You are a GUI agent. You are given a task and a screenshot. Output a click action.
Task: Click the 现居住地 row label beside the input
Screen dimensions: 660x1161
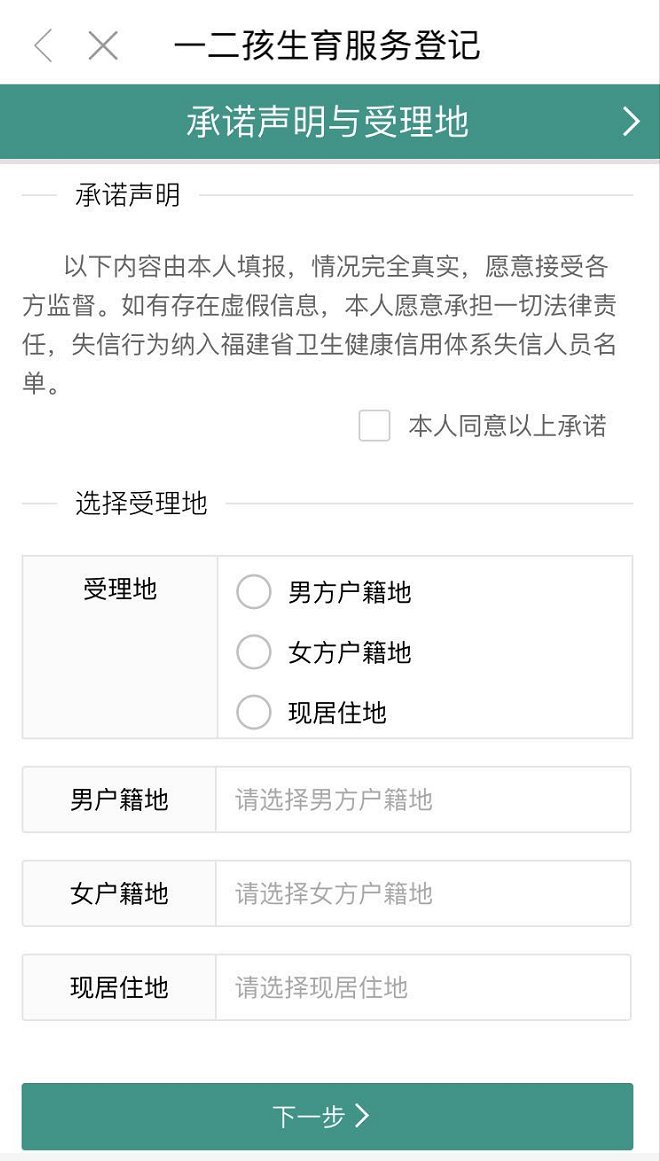pos(119,988)
